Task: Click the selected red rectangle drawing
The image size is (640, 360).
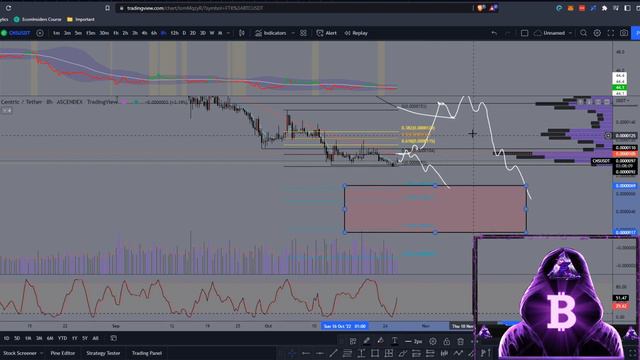Action: tap(435, 209)
